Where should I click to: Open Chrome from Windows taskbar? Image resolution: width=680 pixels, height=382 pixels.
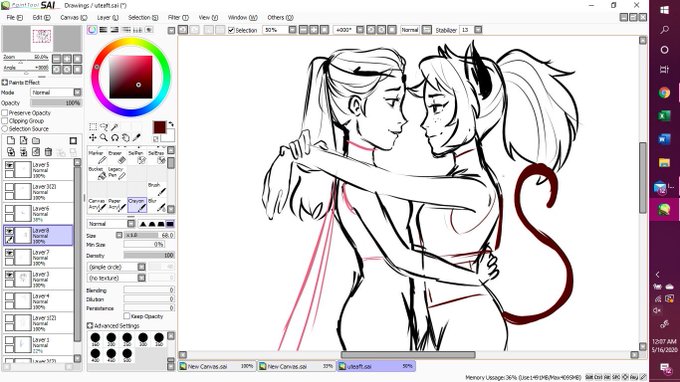tap(664, 92)
